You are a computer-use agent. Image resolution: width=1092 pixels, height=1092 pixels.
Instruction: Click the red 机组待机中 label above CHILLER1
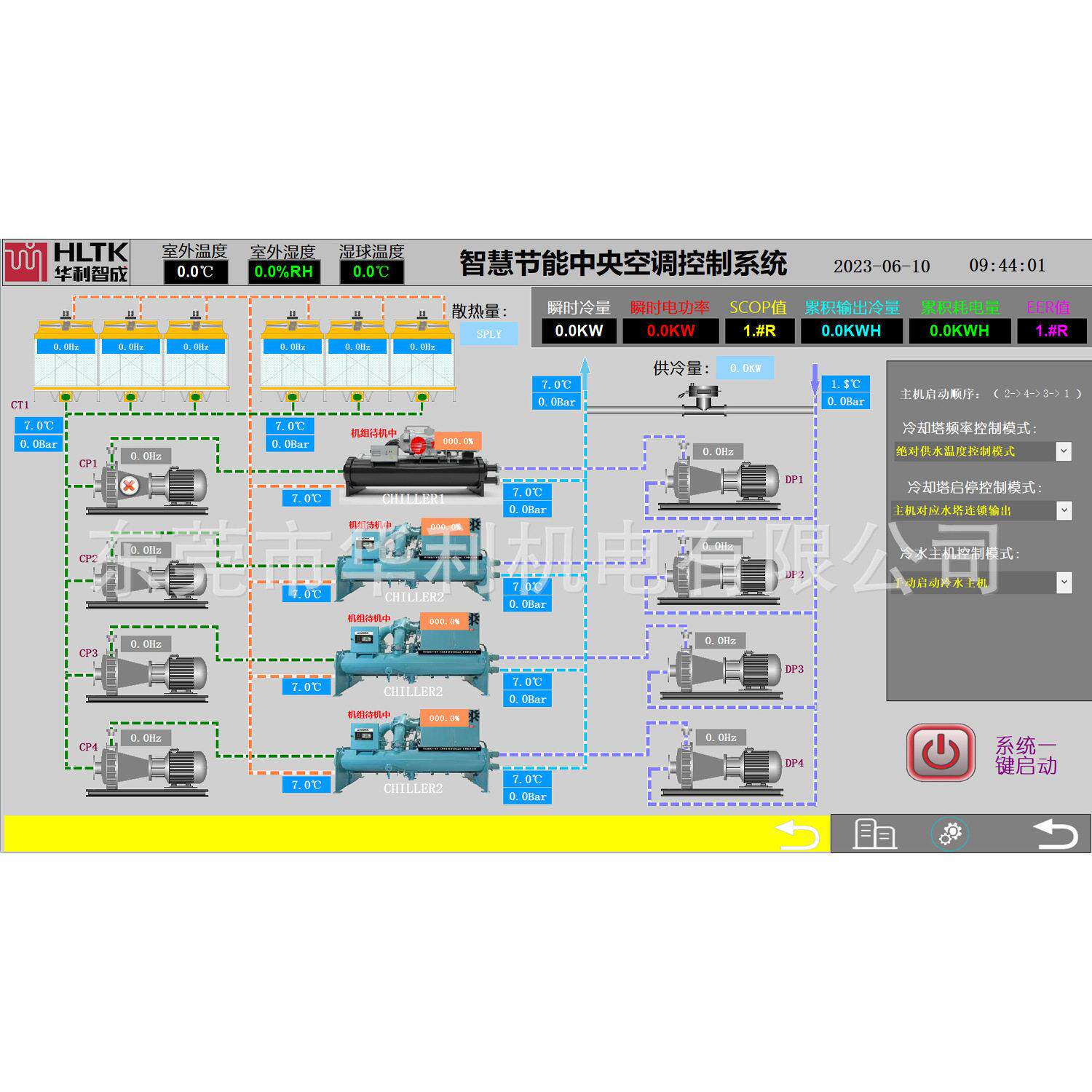coord(373,433)
